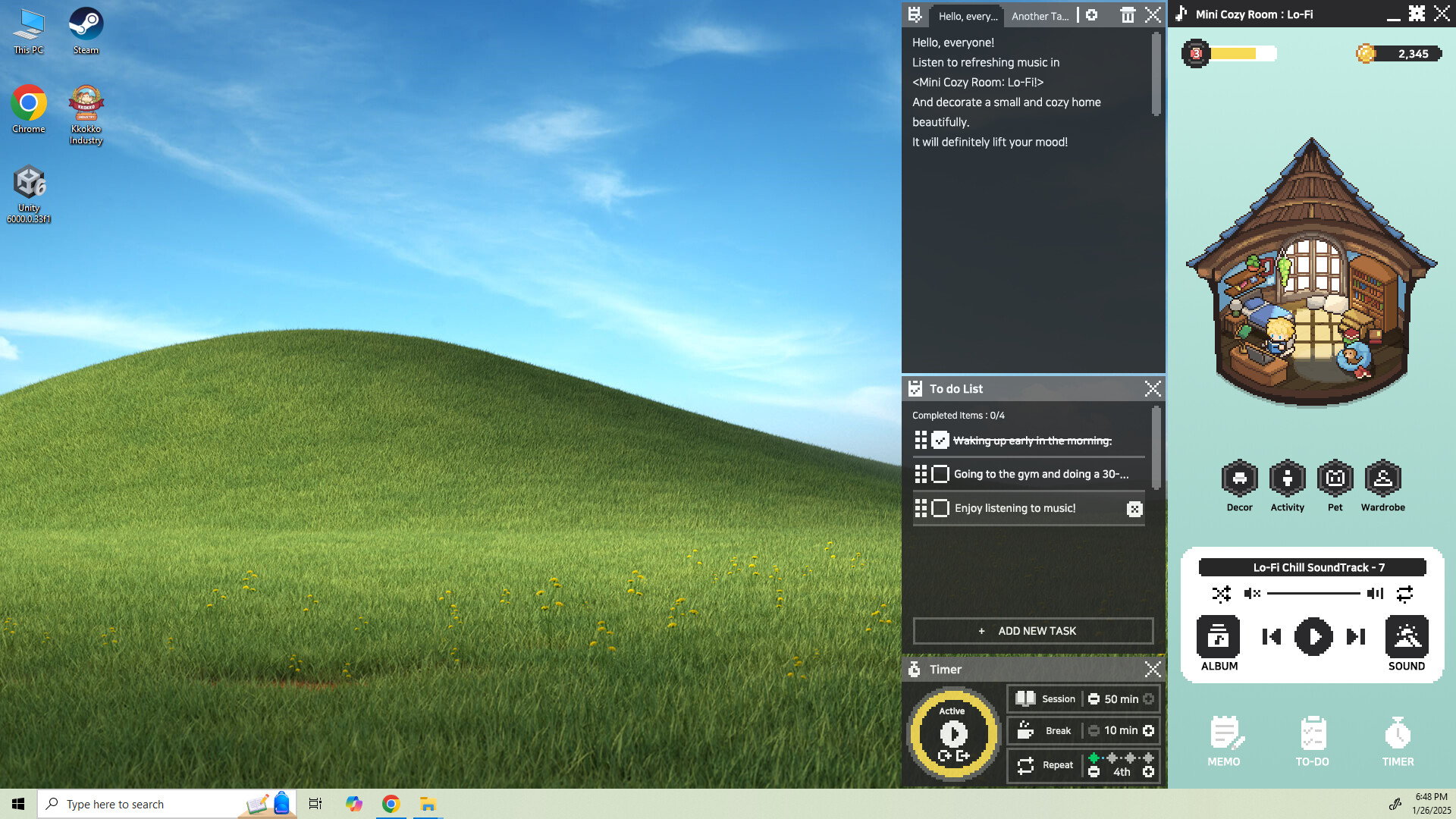Close the Timer panel
This screenshot has width=1456, height=819.
coord(1153,669)
